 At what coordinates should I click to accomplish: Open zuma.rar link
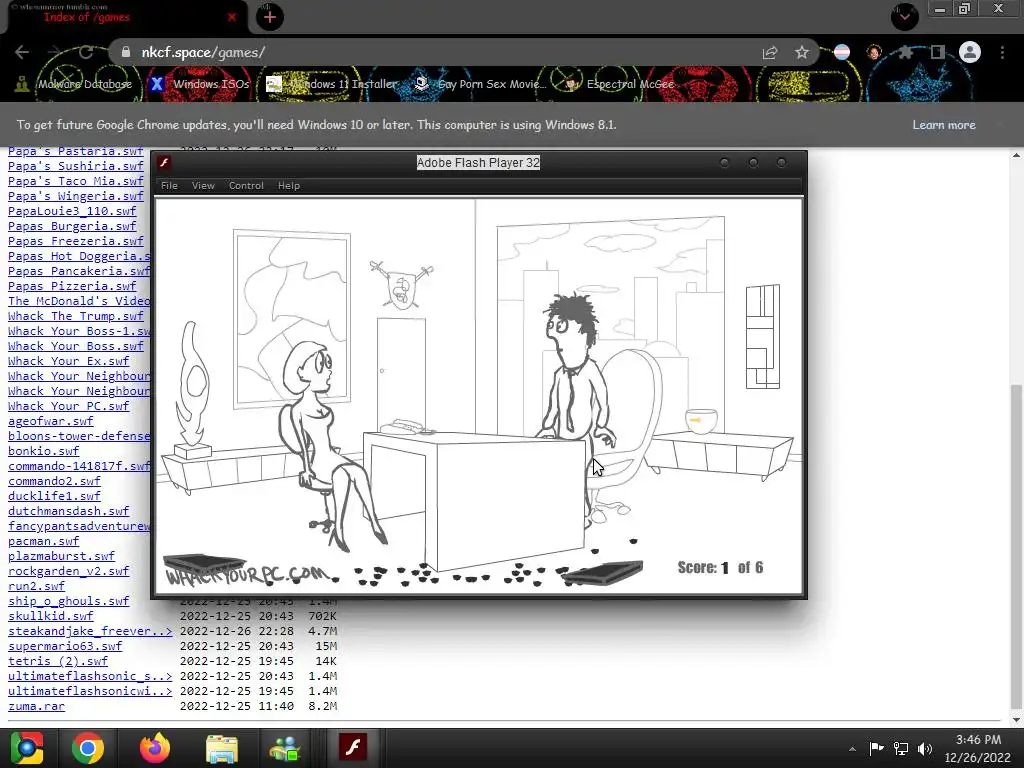36,707
